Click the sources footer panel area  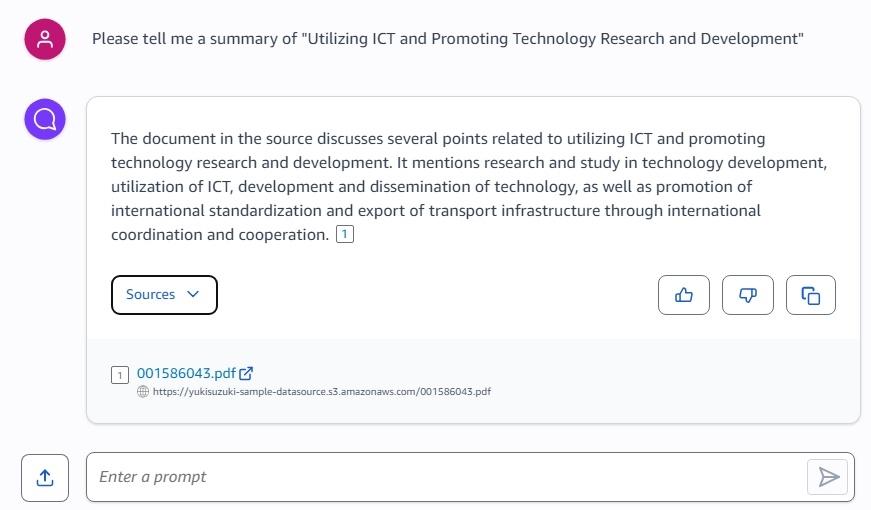(473, 381)
